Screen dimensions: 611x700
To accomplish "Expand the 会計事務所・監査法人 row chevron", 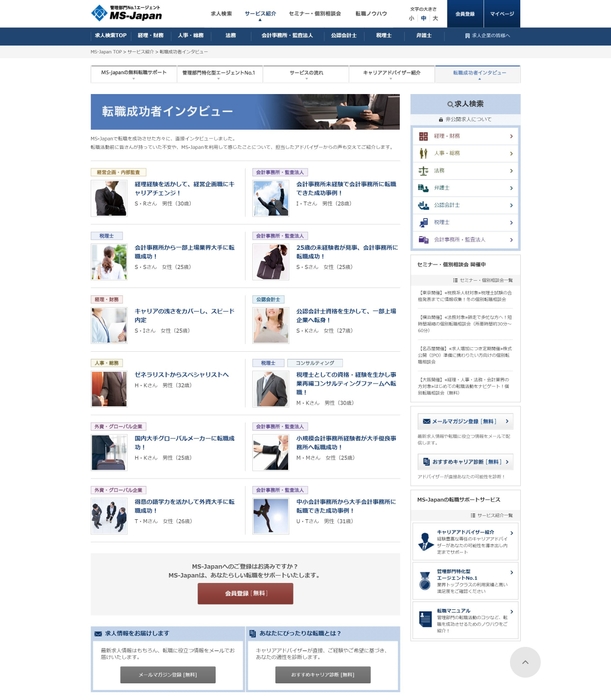I will point(511,240).
